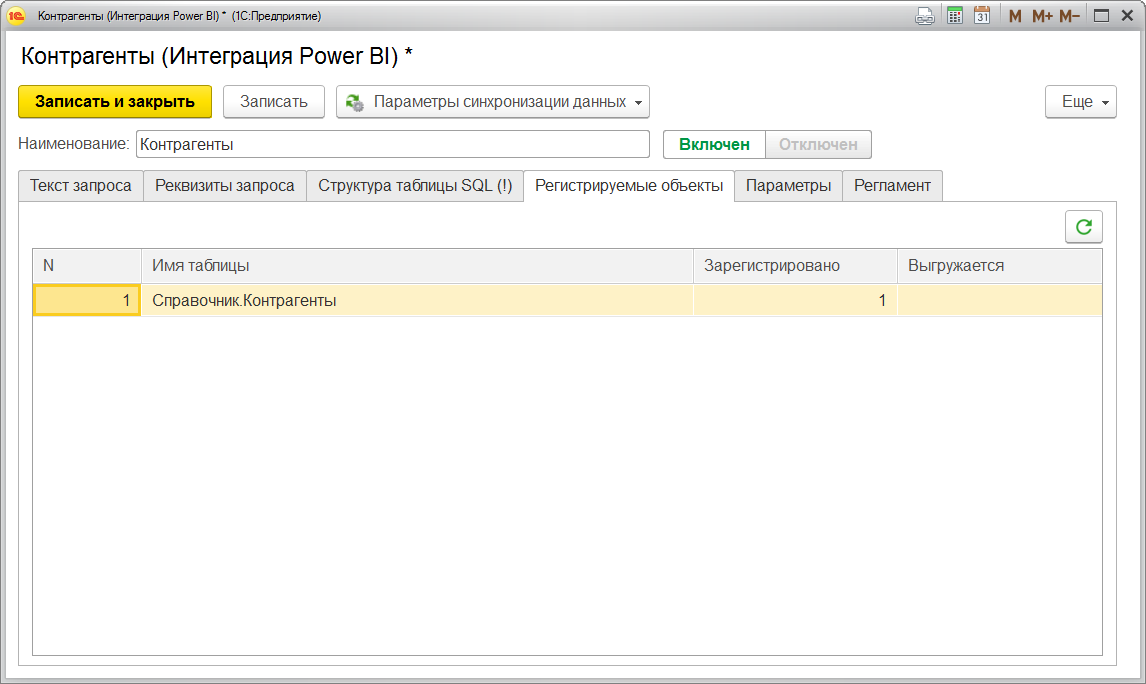1146x684 pixels.
Task: Click the M- memory subtract button
Action: (1069, 15)
